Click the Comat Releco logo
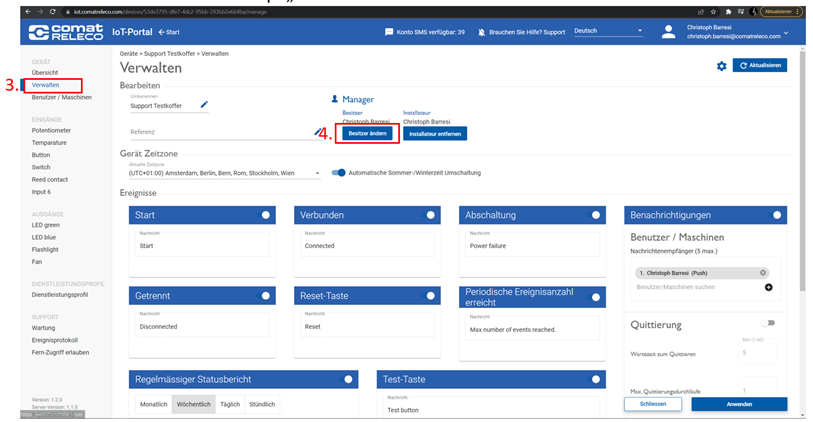813x422 pixels. (66, 32)
